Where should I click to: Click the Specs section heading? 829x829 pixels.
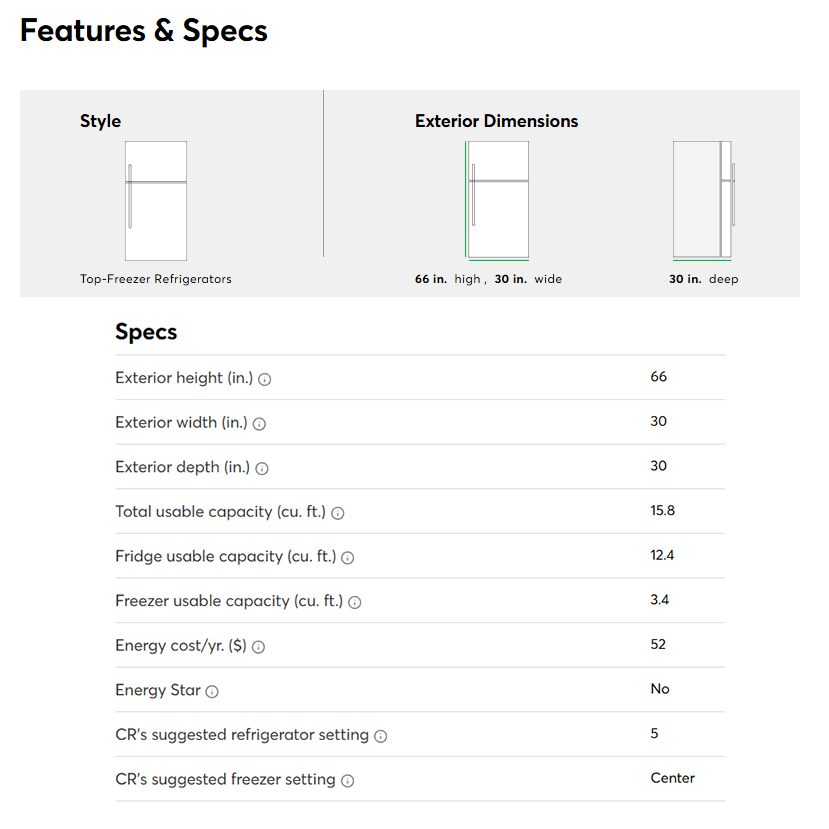146,332
